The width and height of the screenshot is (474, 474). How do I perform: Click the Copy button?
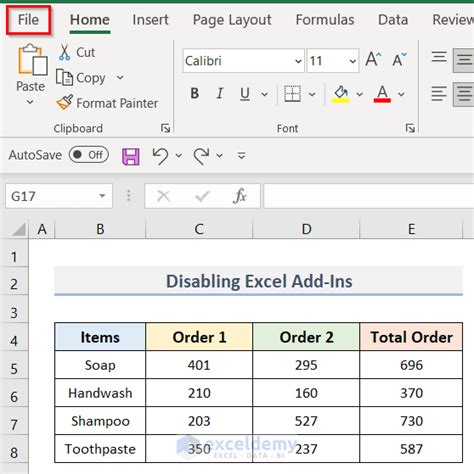[x=81, y=78]
